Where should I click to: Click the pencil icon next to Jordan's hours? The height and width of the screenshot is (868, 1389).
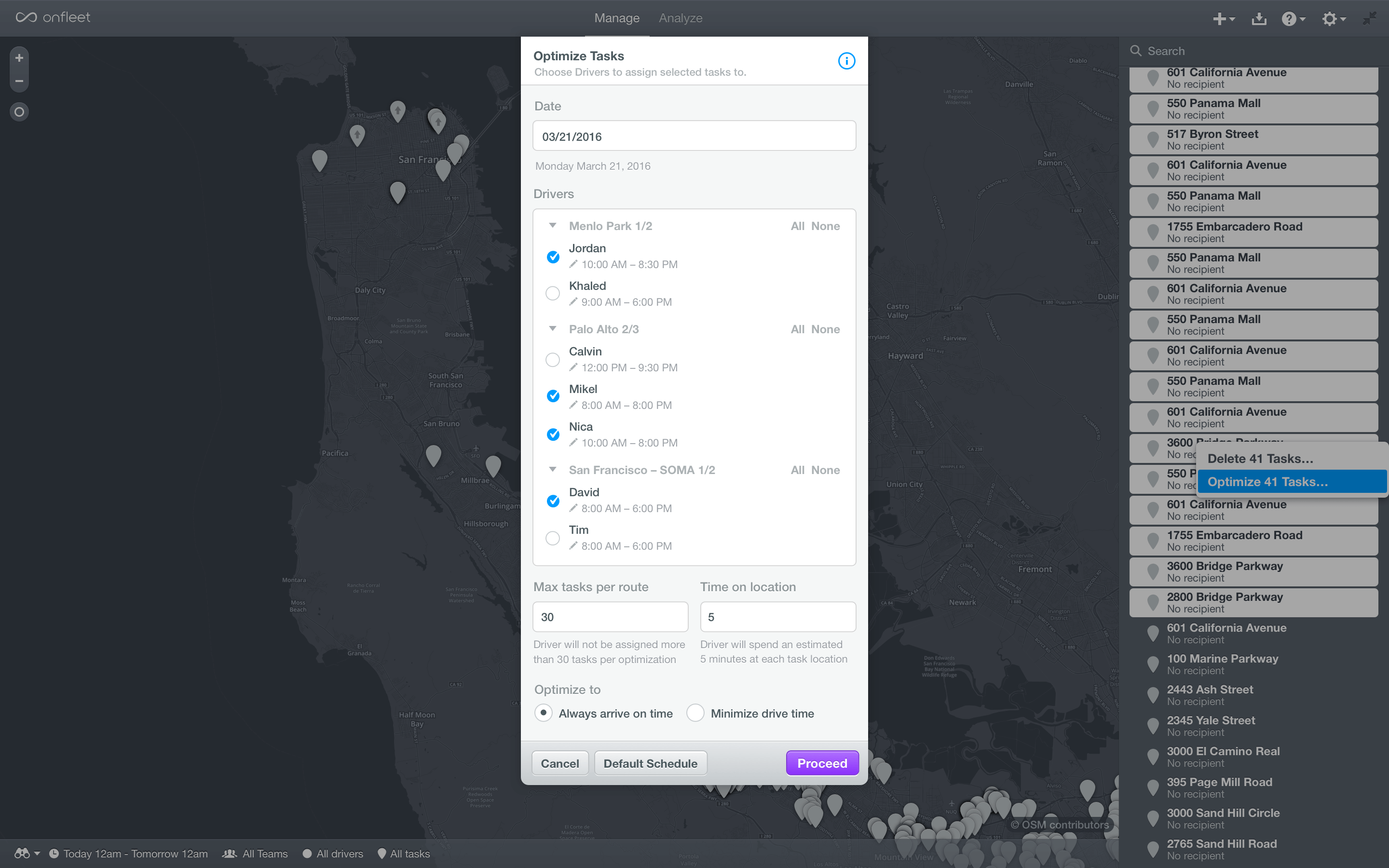coord(573,264)
